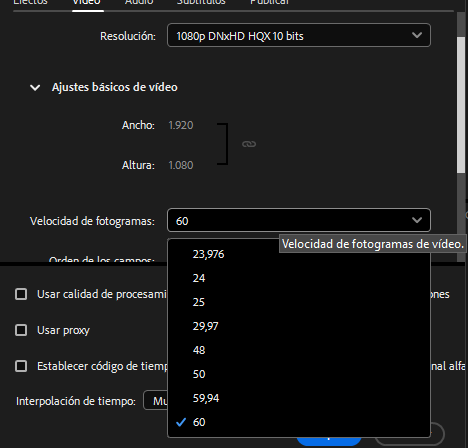The height and width of the screenshot is (448, 468).
Task: Open the Publicar tab
Action: click(x=269, y=3)
